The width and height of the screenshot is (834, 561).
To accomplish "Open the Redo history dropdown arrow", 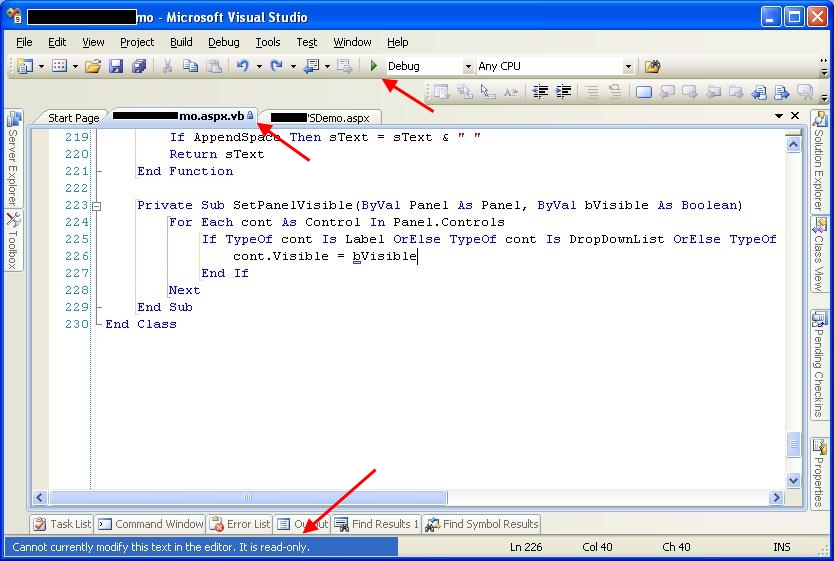I will [x=293, y=66].
